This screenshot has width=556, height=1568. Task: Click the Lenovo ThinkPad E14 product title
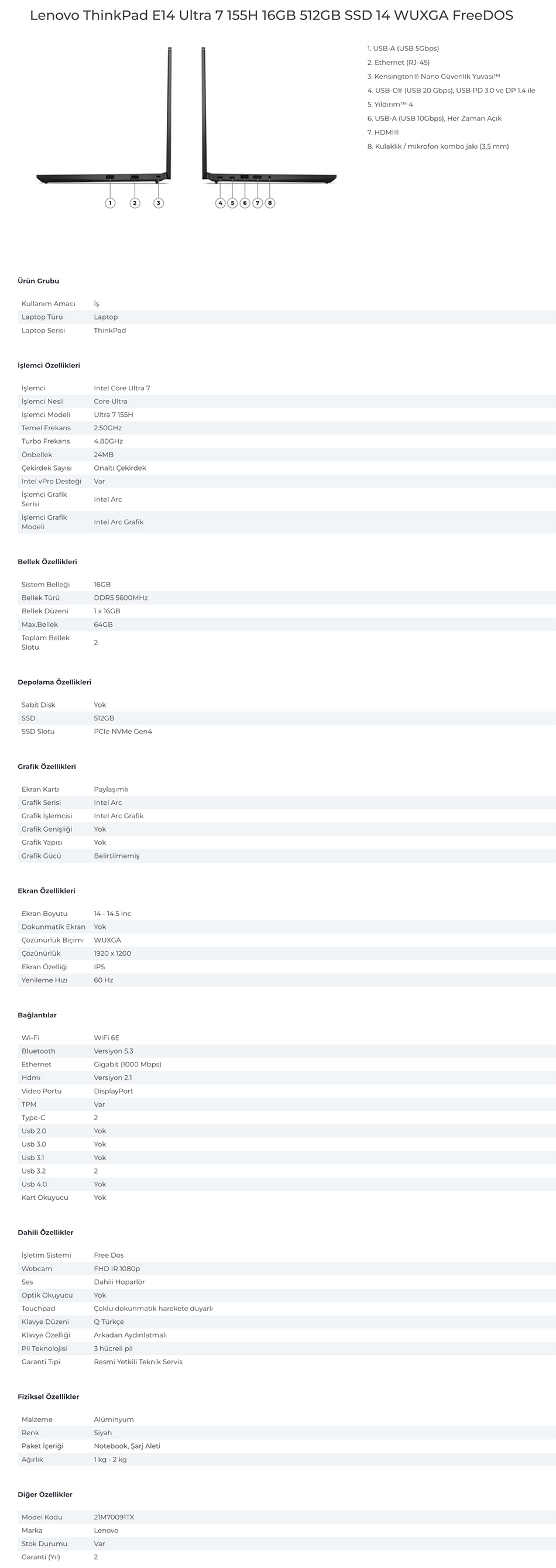(x=271, y=15)
